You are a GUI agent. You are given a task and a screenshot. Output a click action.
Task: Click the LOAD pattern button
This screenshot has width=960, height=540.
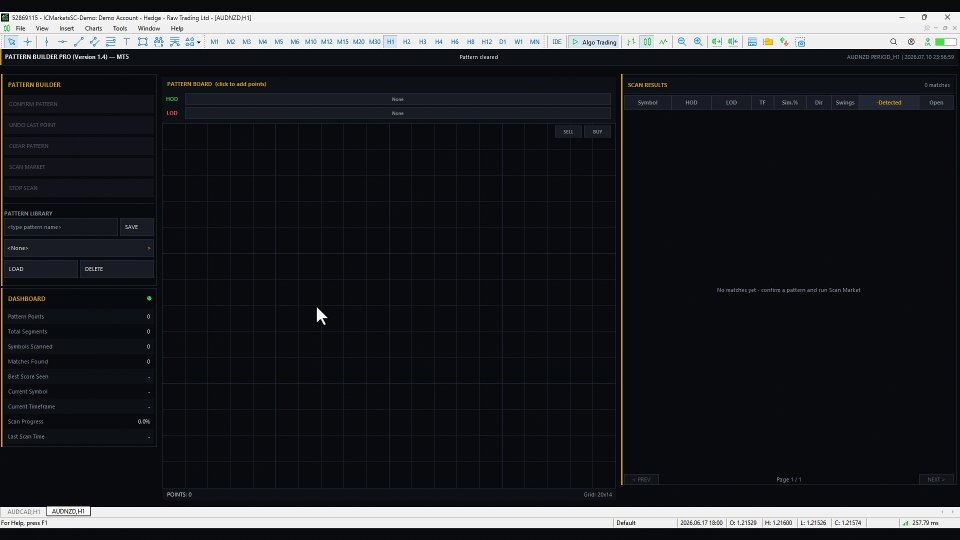coord(41,269)
